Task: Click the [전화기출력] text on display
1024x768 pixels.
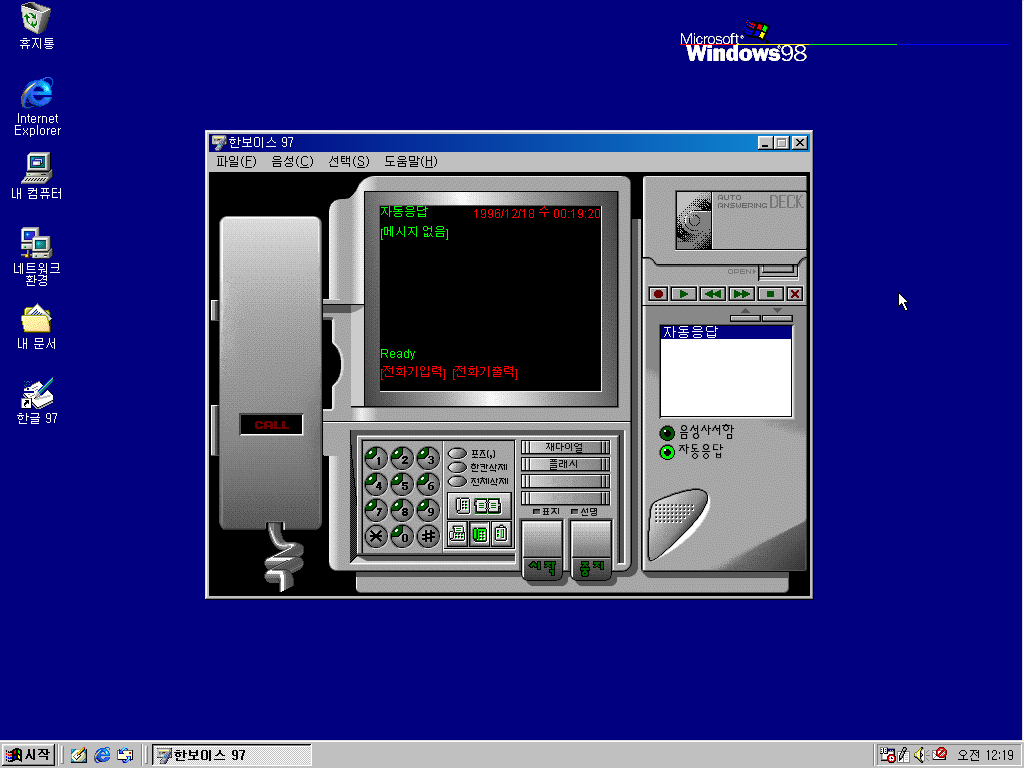Action: pyautogui.click(x=485, y=372)
